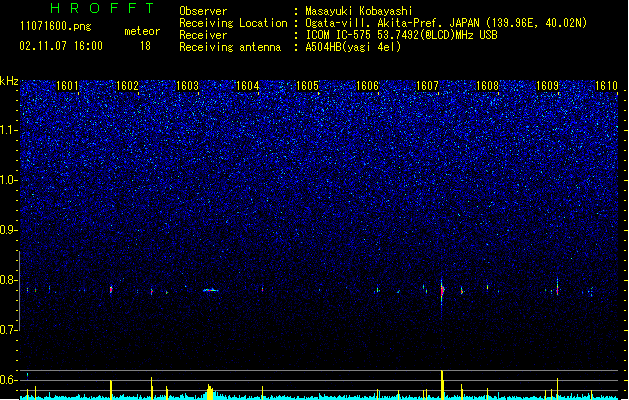Select the Ogata-vill. Akita-Pref. JAPAN location text

446,23
